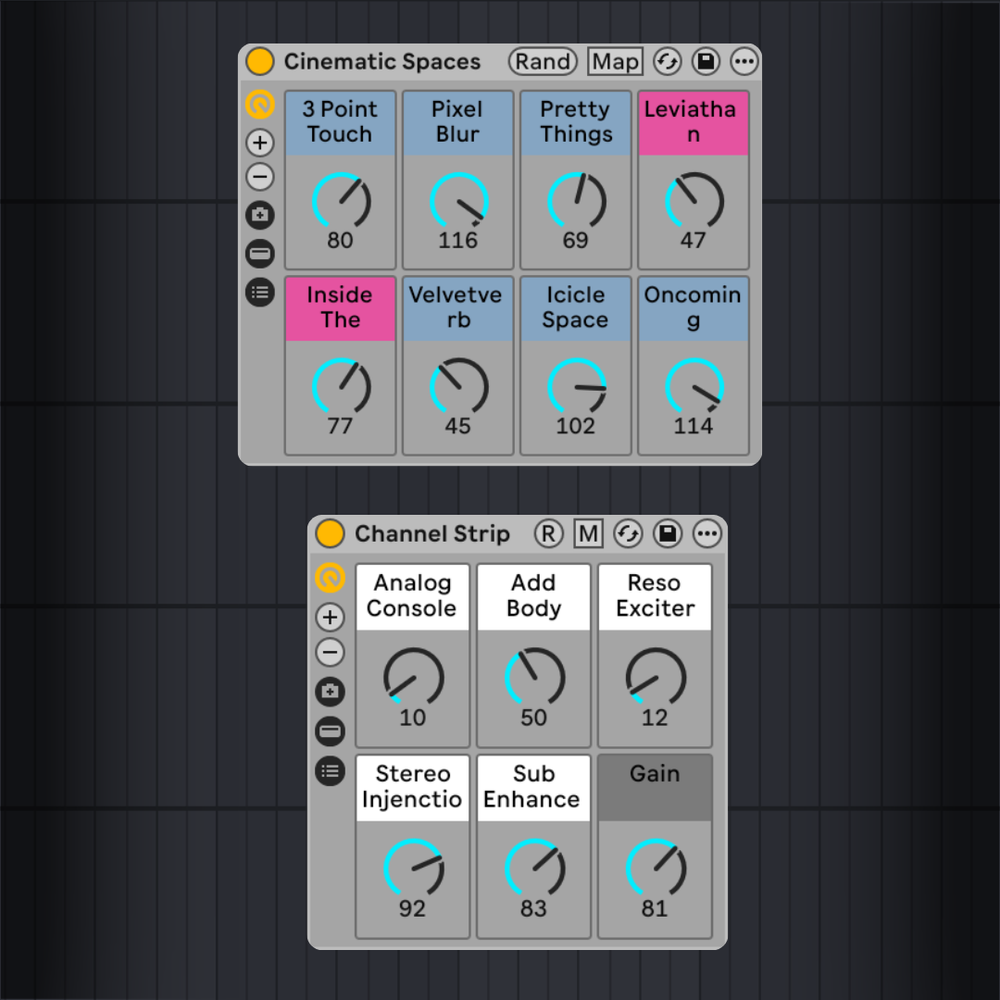Collapse macros with the yellow macro icon on Channel Strip
Image resolution: width=1000 pixels, height=1000 pixels.
pos(329,576)
